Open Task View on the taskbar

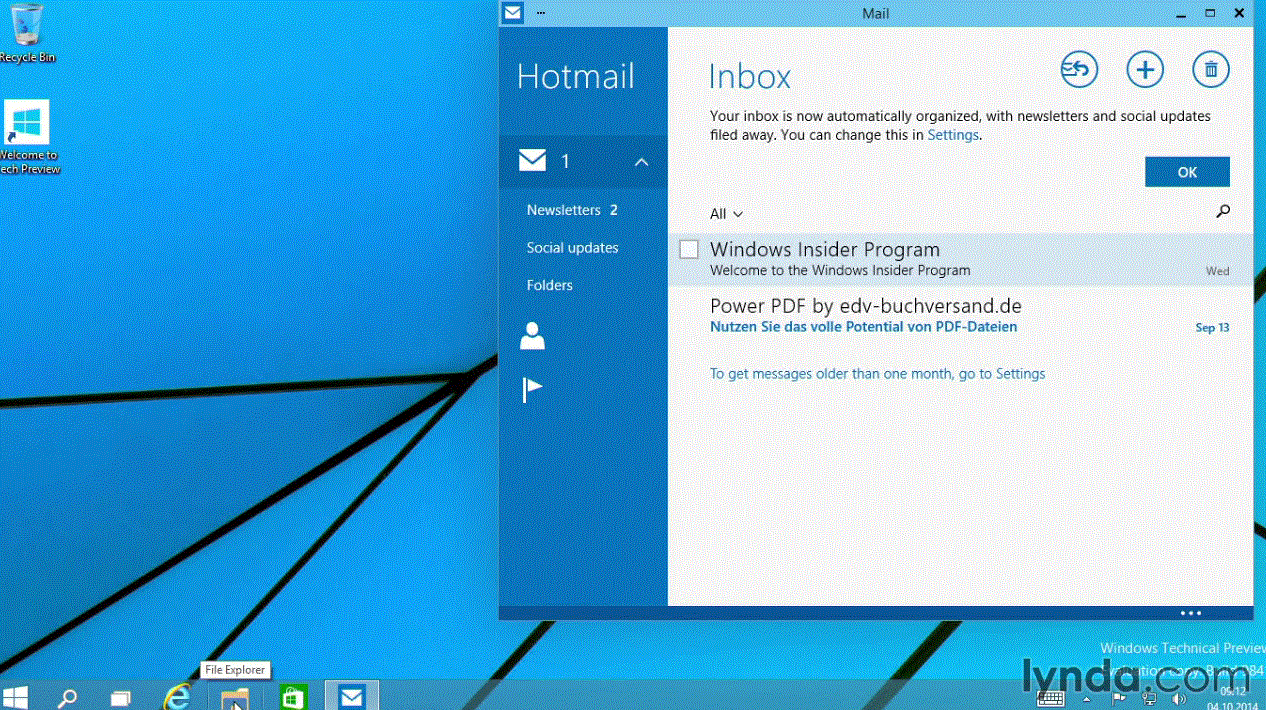[121, 697]
